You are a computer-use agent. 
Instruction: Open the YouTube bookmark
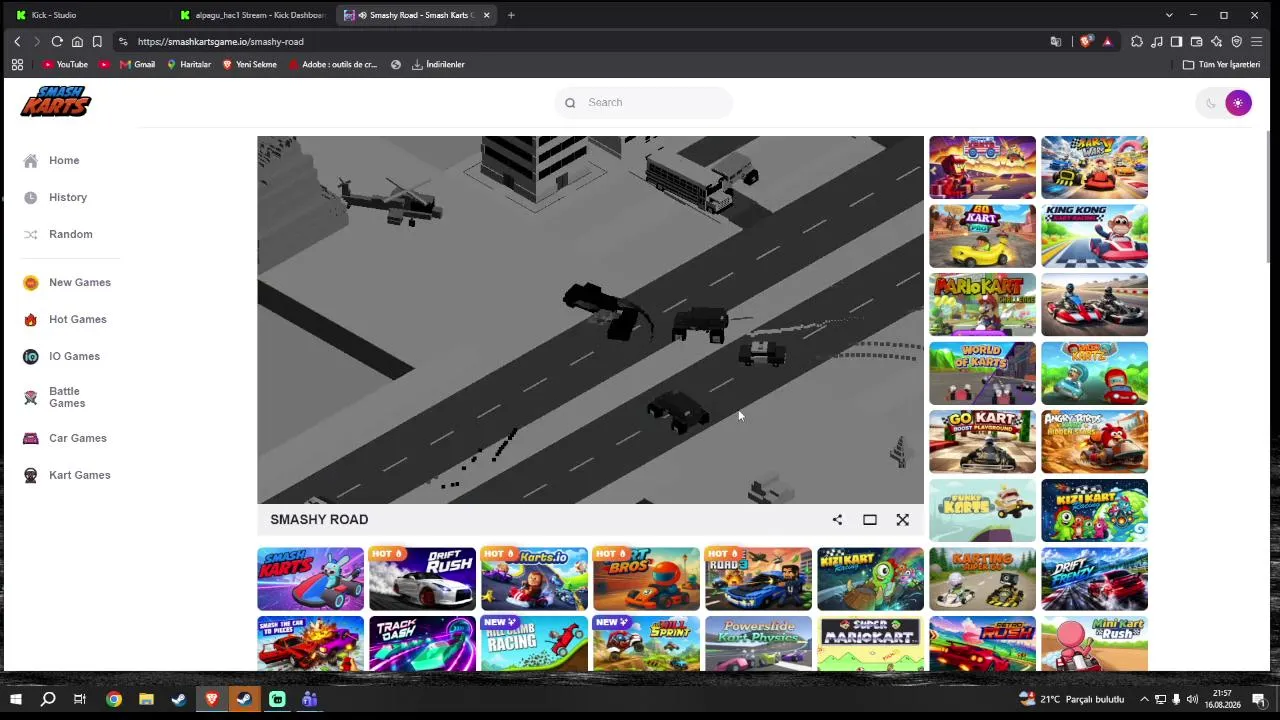point(65,64)
